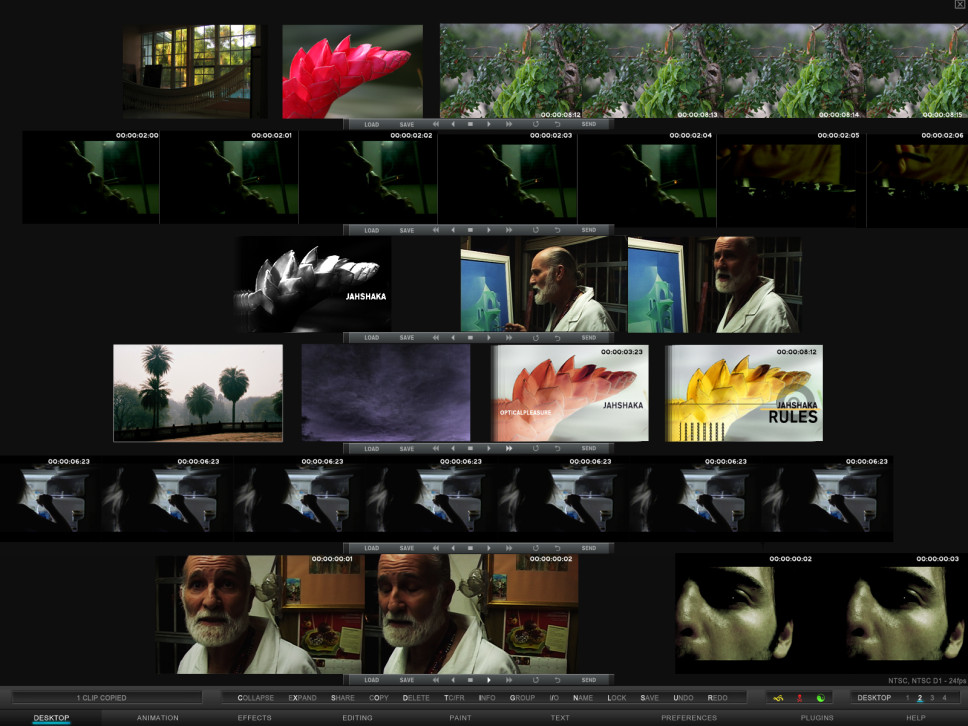This screenshot has height=726, width=968.
Task: Toggle Lock in the bottom toolbar
Action: pyautogui.click(x=617, y=698)
